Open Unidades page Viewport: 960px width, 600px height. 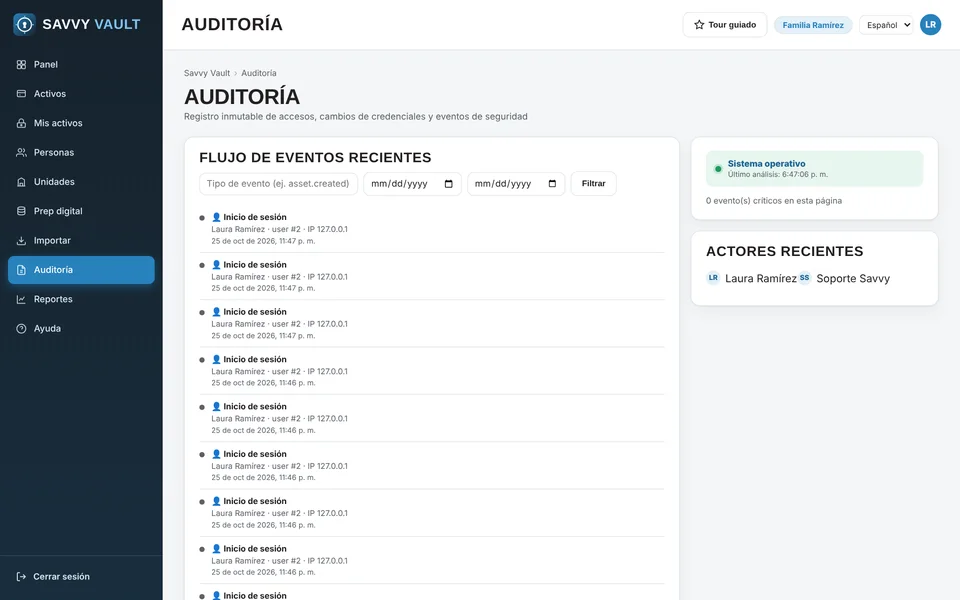[81, 182]
